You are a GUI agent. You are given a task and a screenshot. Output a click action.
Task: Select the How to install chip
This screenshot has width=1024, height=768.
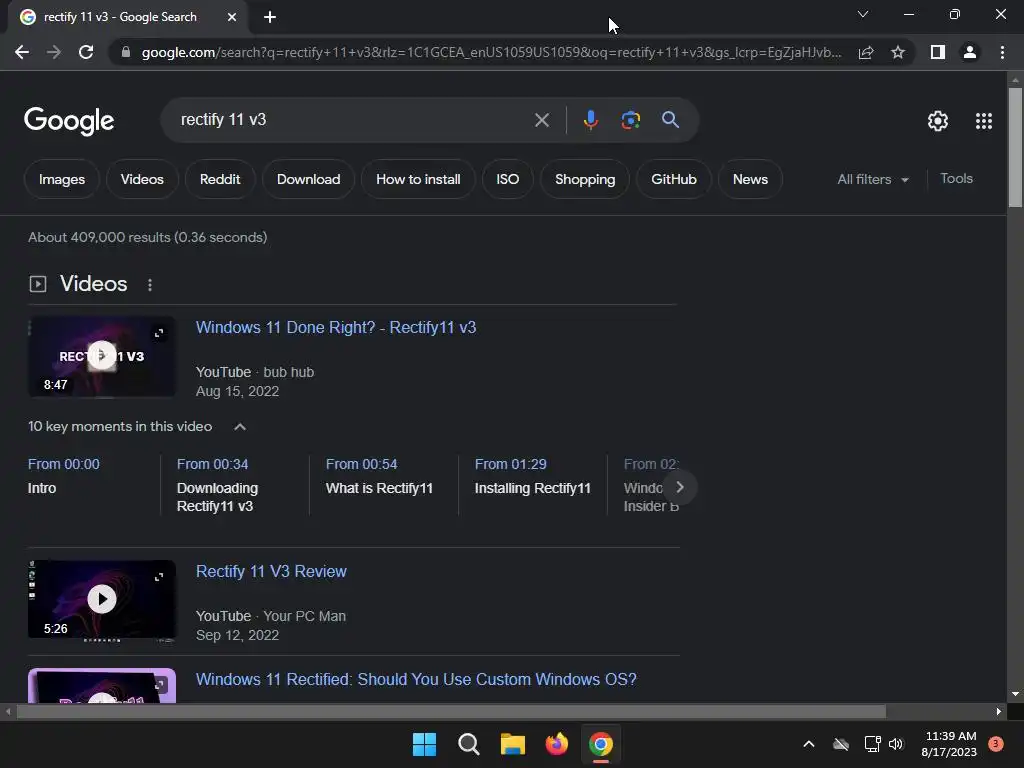click(418, 179)
